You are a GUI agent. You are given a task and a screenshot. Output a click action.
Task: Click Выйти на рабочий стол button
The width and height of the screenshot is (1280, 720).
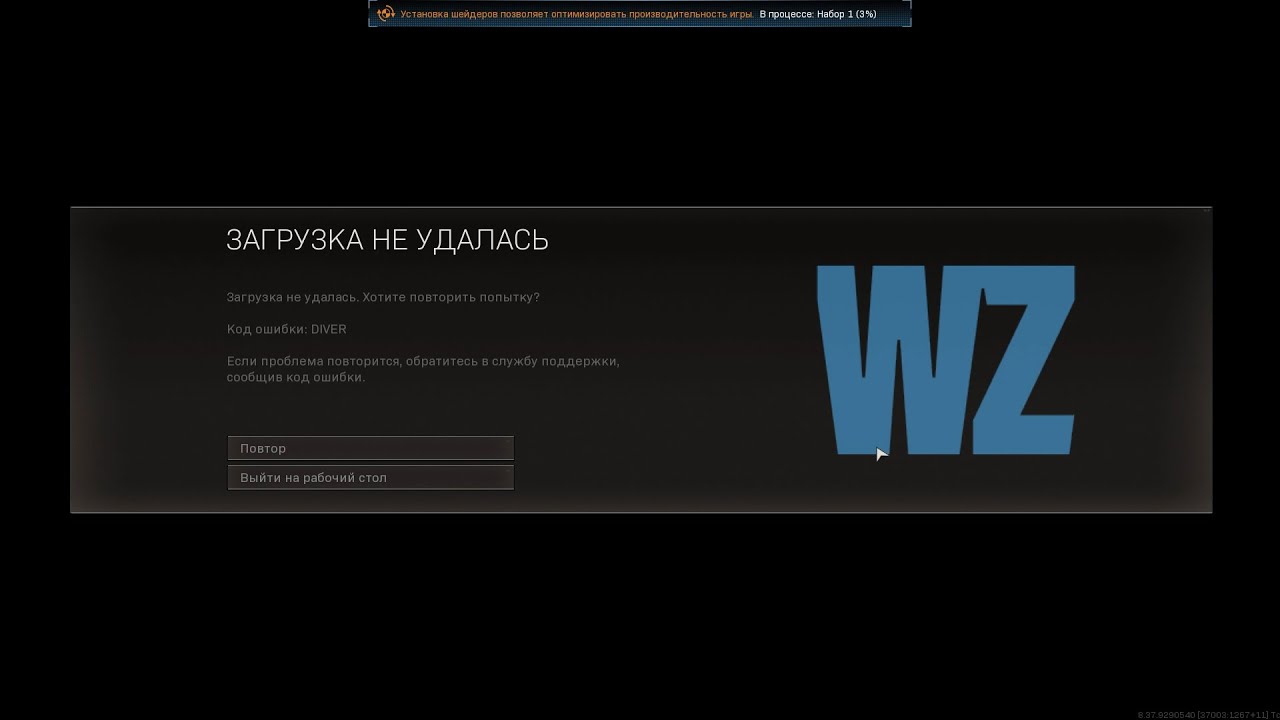click(x=370, y=477)
